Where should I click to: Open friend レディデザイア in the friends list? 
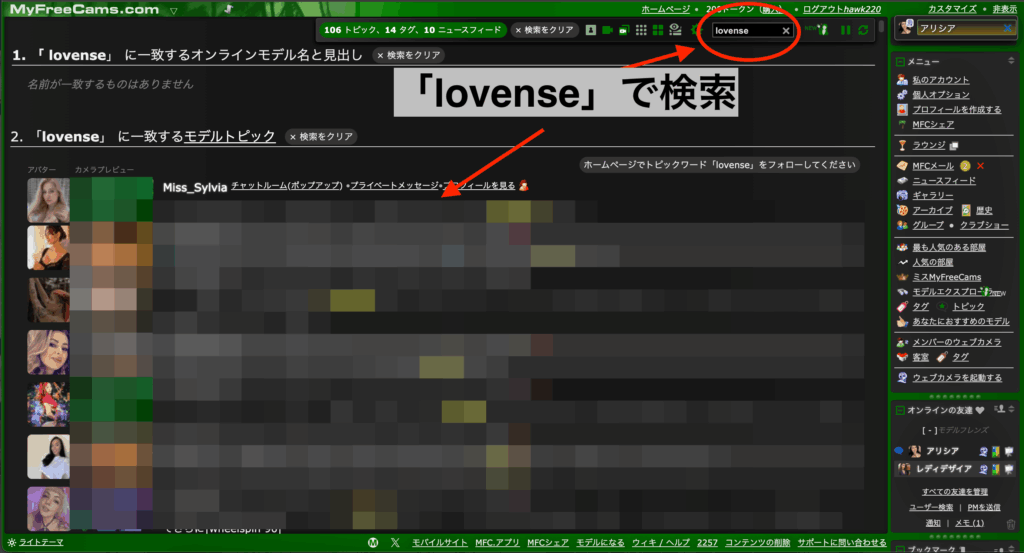click(944, 469)
